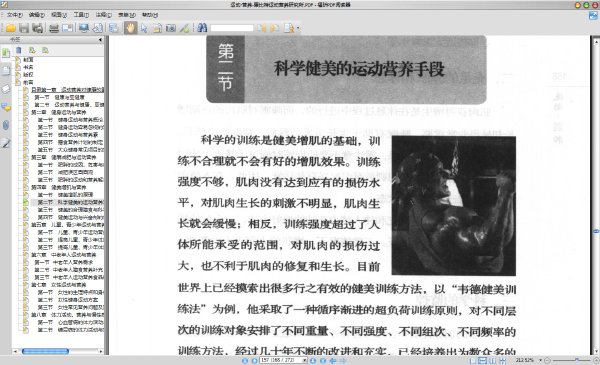The width and height of the screenshot is (600, 365).
Task: Go to next view arrow
Action: click(x=343, y=360)
